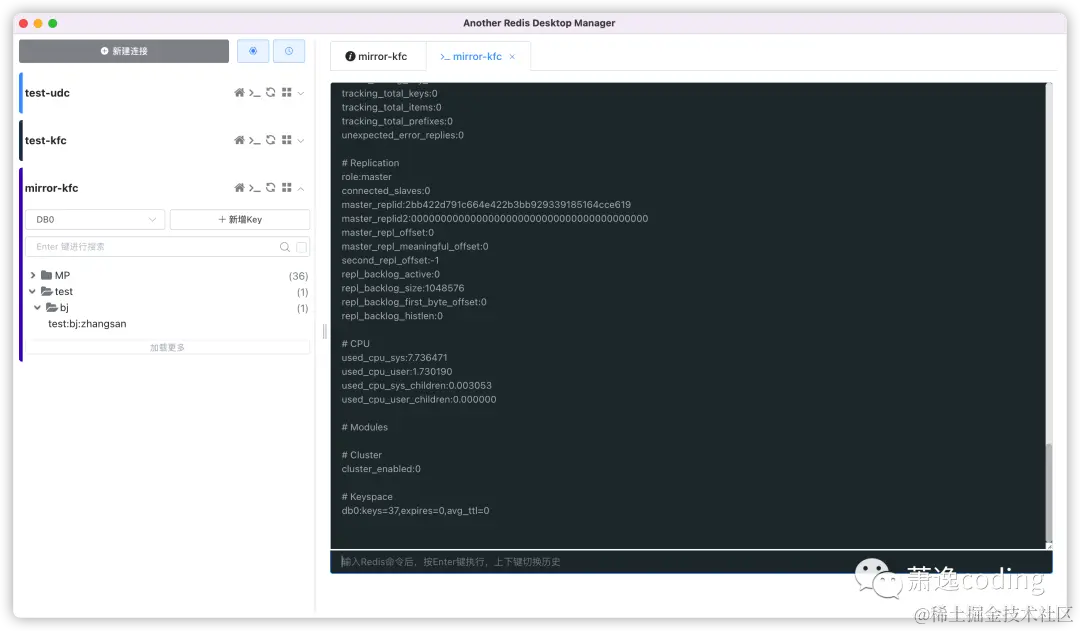The height and width of the screenshot is (631, 1080).
Task: Open home dashboard for test-kfc connection
Action: 239,140
